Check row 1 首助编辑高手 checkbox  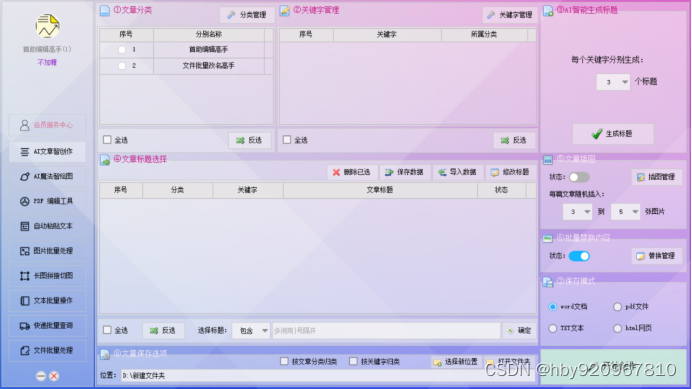[x=122, y=49]
